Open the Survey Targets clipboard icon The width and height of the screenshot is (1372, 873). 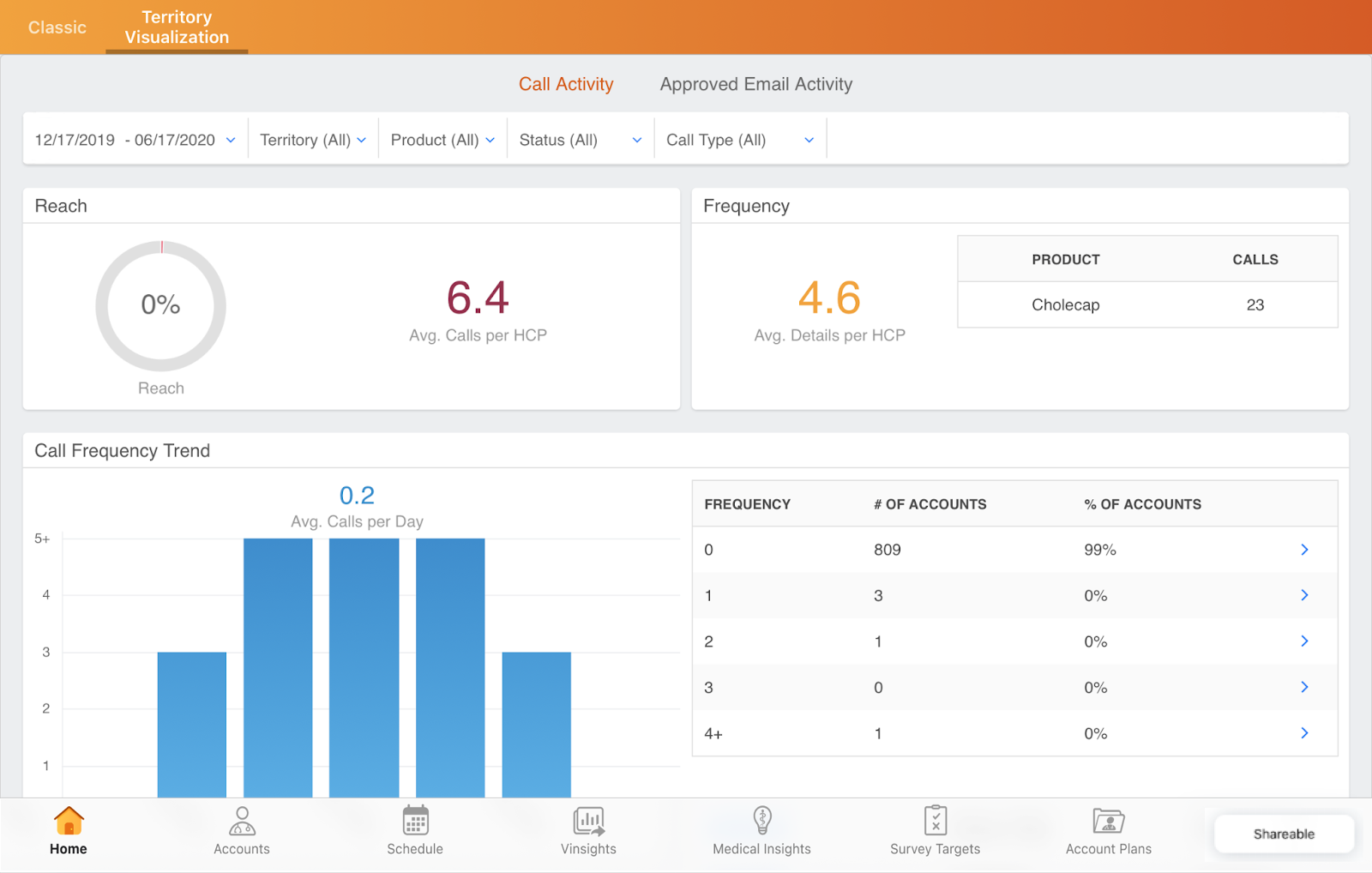pyautogui.click(x=935, y=822)
